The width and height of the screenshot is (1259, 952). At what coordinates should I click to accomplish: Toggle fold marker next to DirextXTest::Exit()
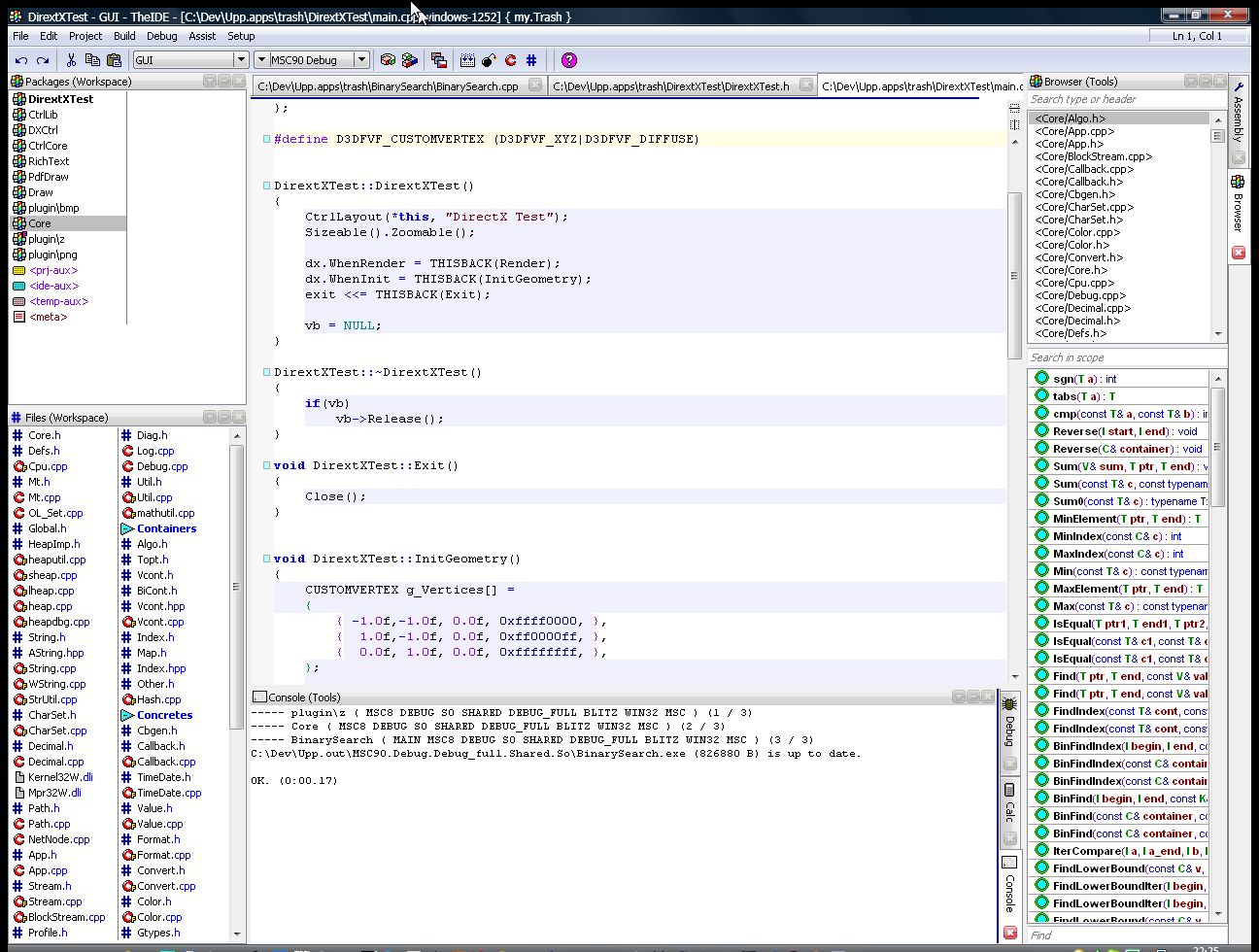(x=266, y=465)
